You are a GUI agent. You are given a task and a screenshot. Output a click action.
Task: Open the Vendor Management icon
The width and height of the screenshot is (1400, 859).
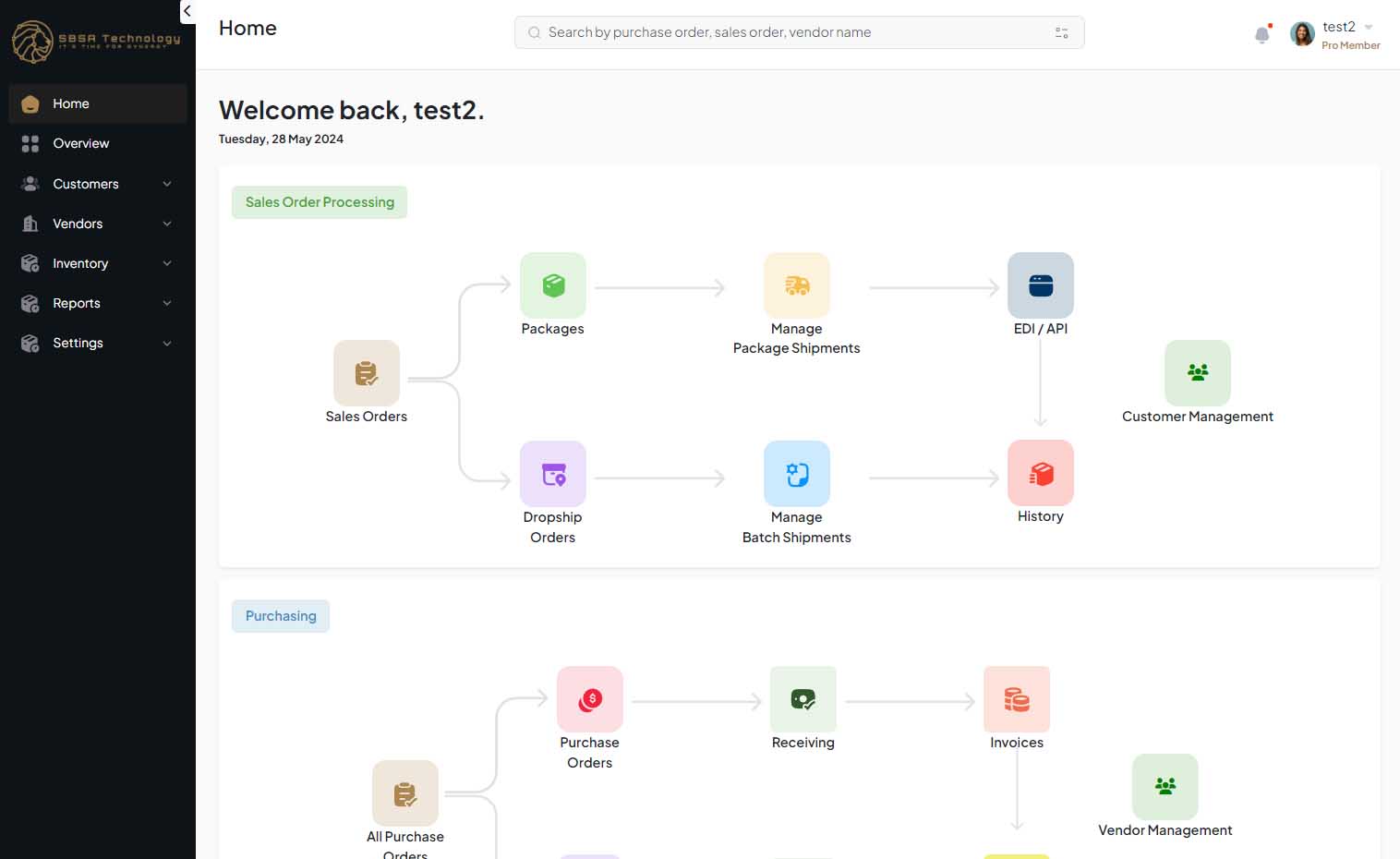click(1165, 787)
